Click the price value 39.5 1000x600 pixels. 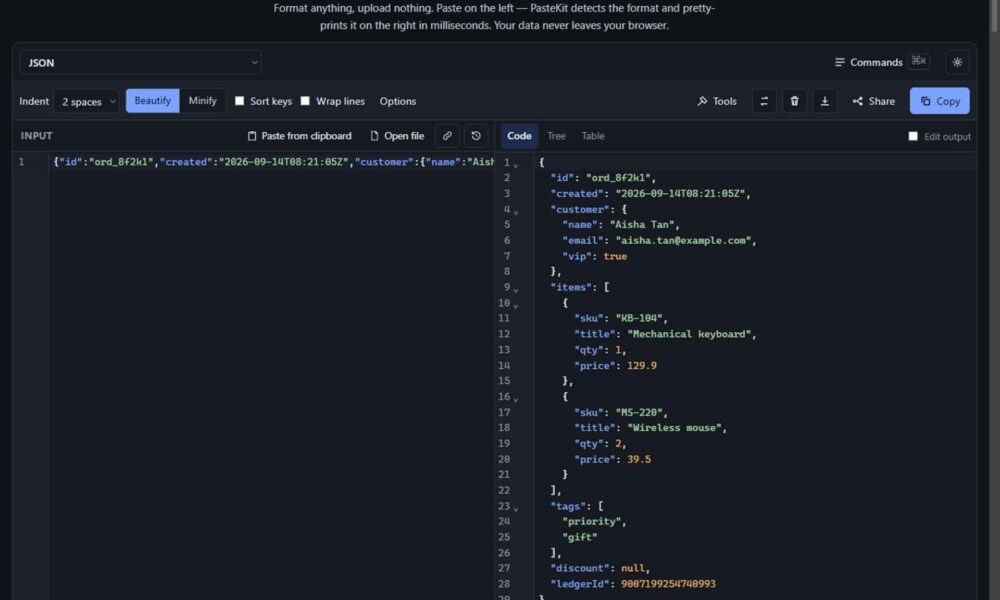pyautogui.click(x=638, y=459)
